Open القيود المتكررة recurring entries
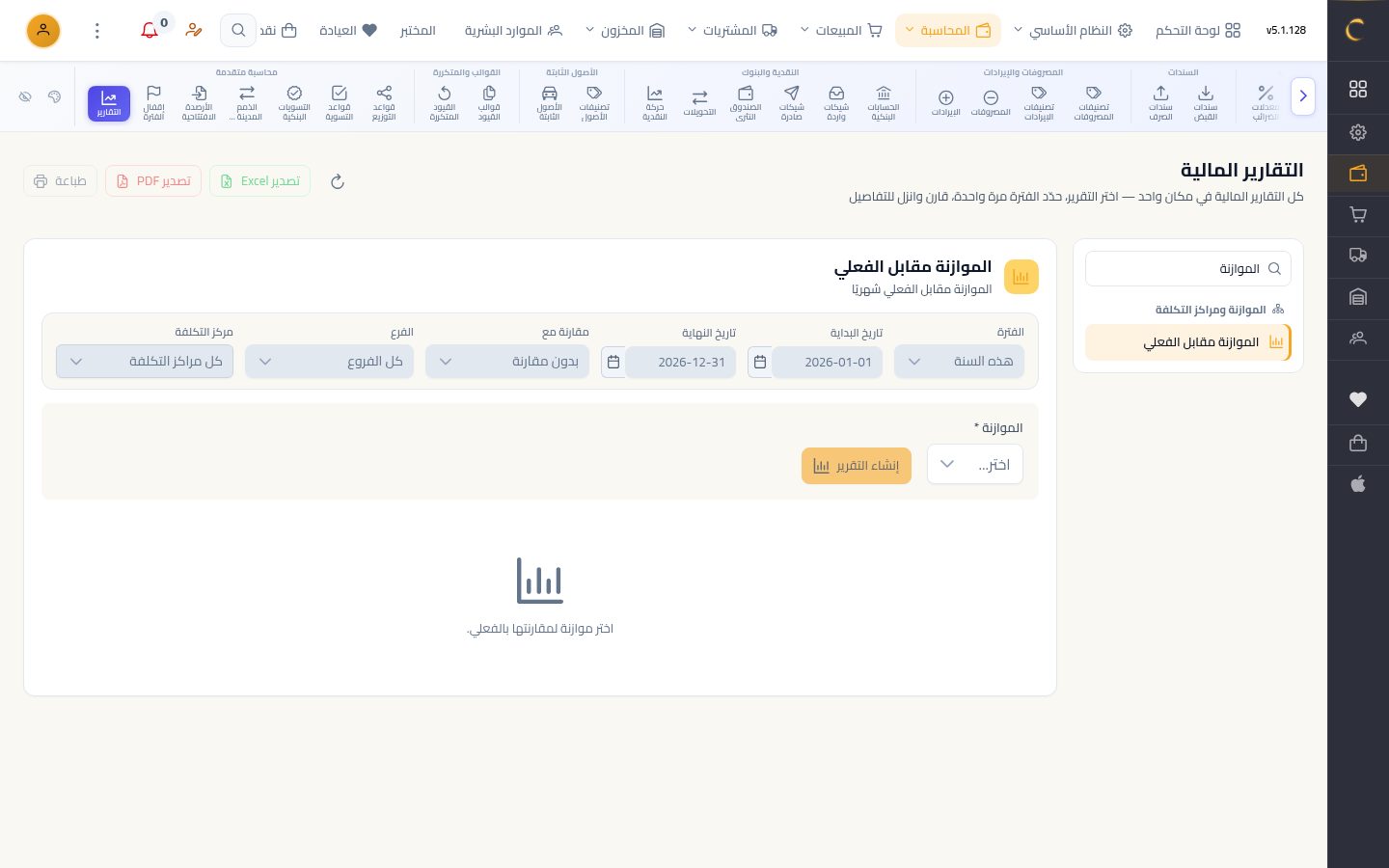 [445, 103]
